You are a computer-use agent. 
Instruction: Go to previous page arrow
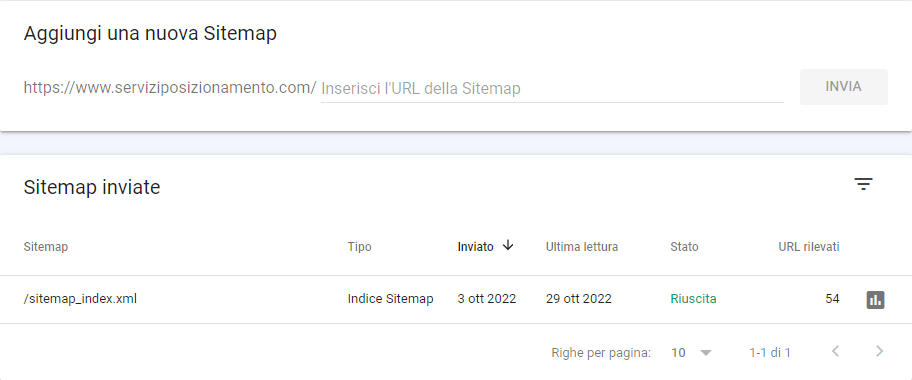pyautogui.click(x=836, y=351)
